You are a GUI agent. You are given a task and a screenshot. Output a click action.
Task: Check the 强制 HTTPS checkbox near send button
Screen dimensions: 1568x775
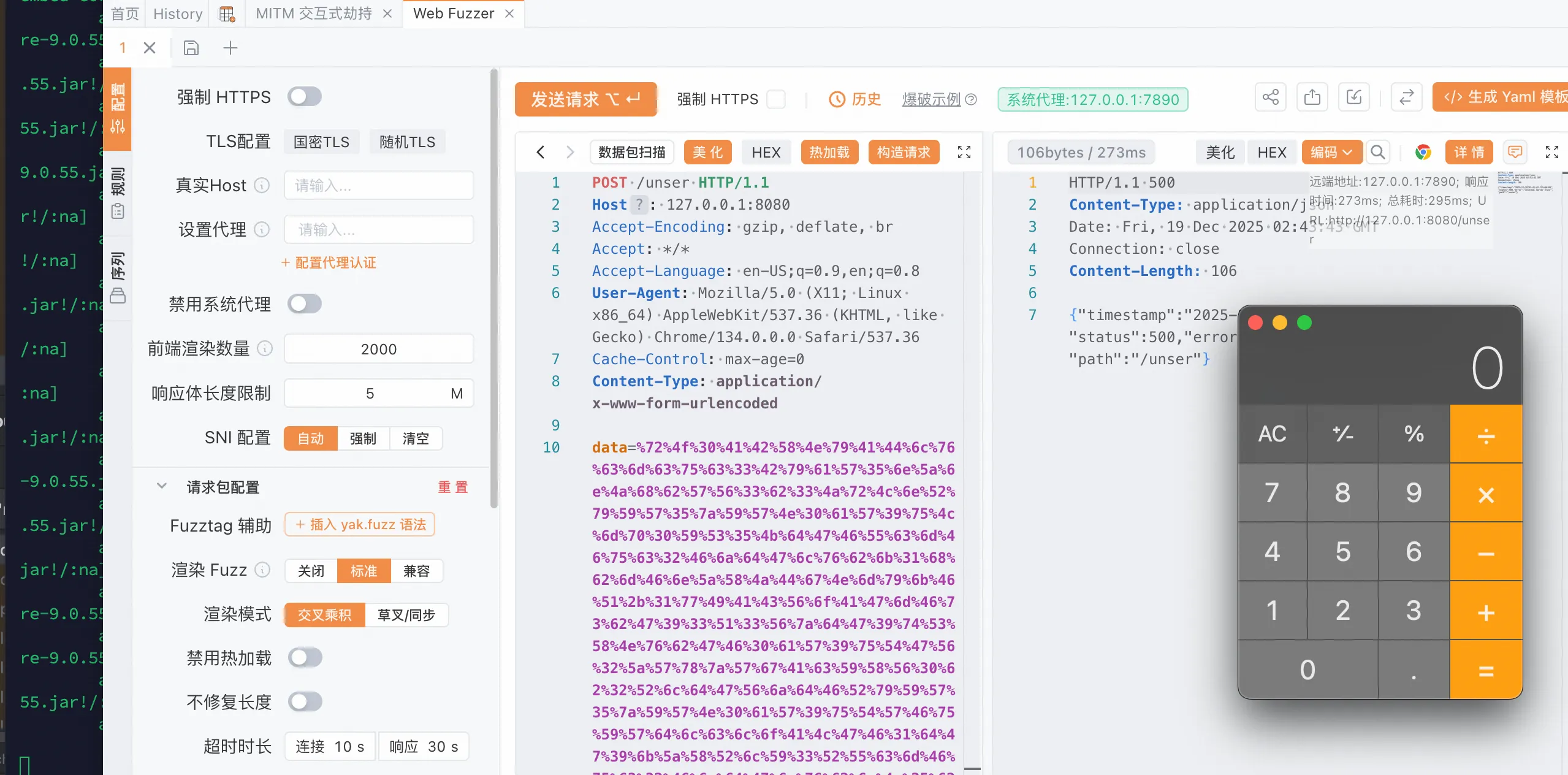pos(776,99)
